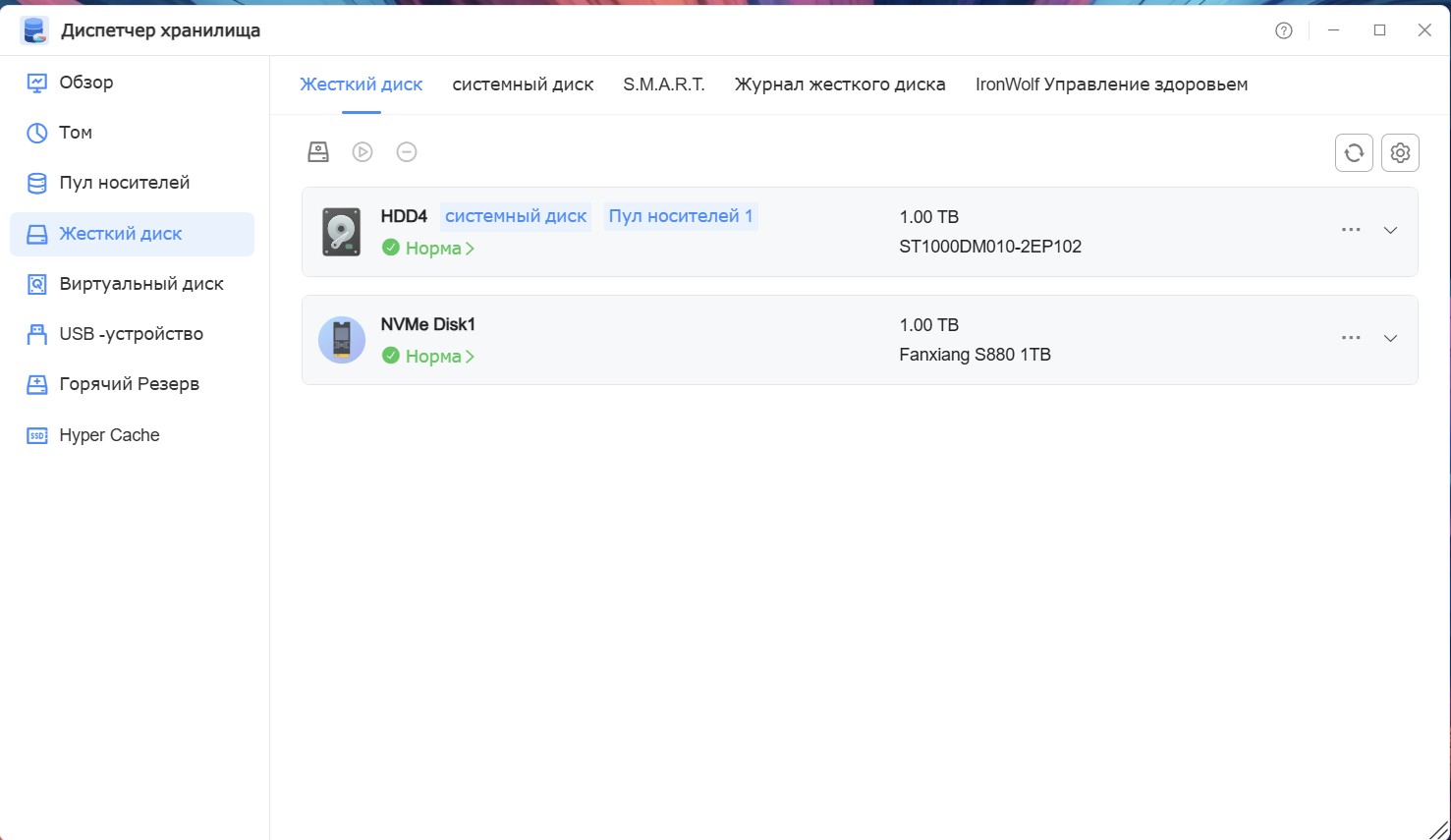Viewport: 1451px width, 840px height.
Task: Switch to the S.M.A.R.T. tab
Action: coord(664,84)
